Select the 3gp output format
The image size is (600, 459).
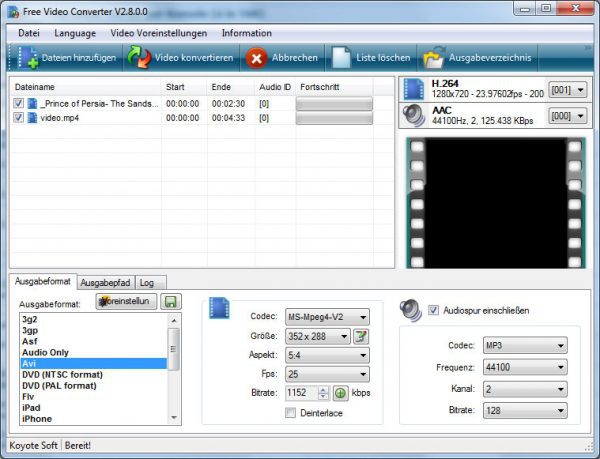point(94,330)
